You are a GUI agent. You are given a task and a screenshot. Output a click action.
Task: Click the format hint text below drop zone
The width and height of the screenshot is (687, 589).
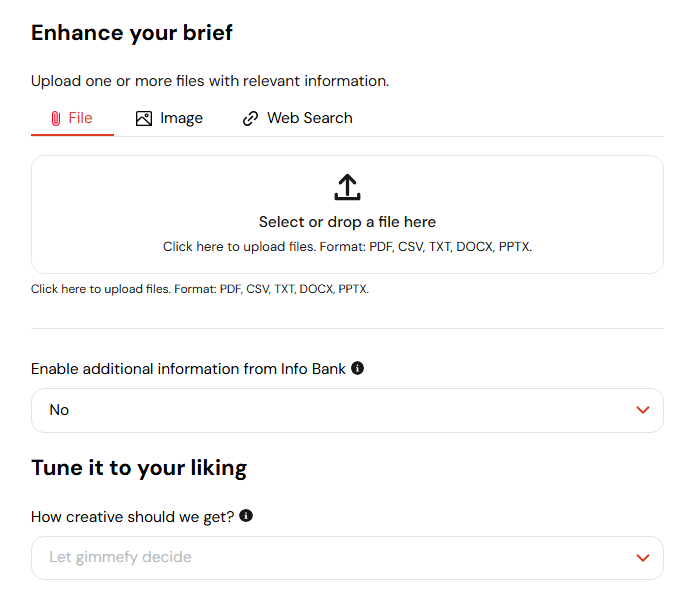coord(200,289)
